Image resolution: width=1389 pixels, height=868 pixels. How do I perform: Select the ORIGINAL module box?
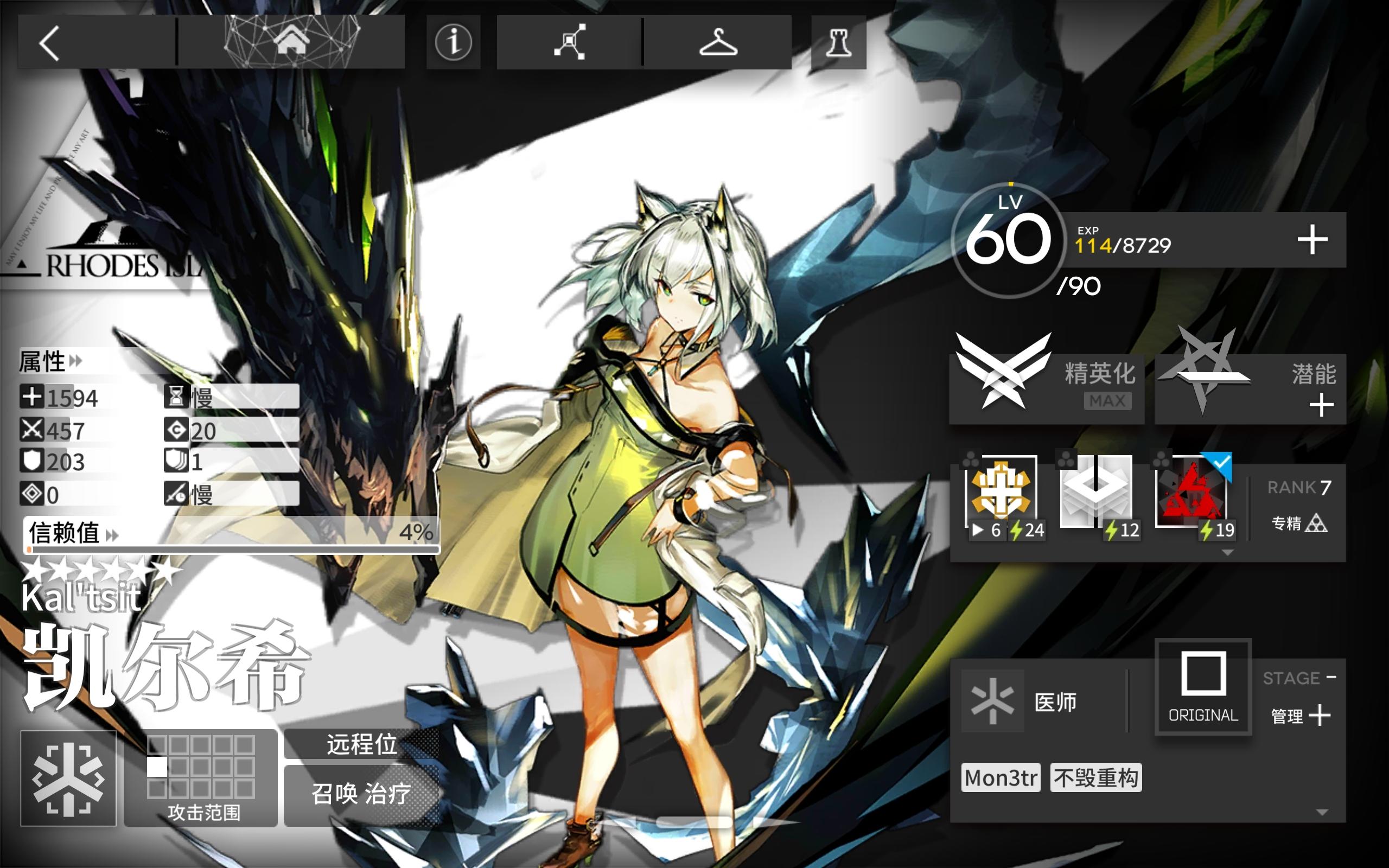coord(1203,687)
